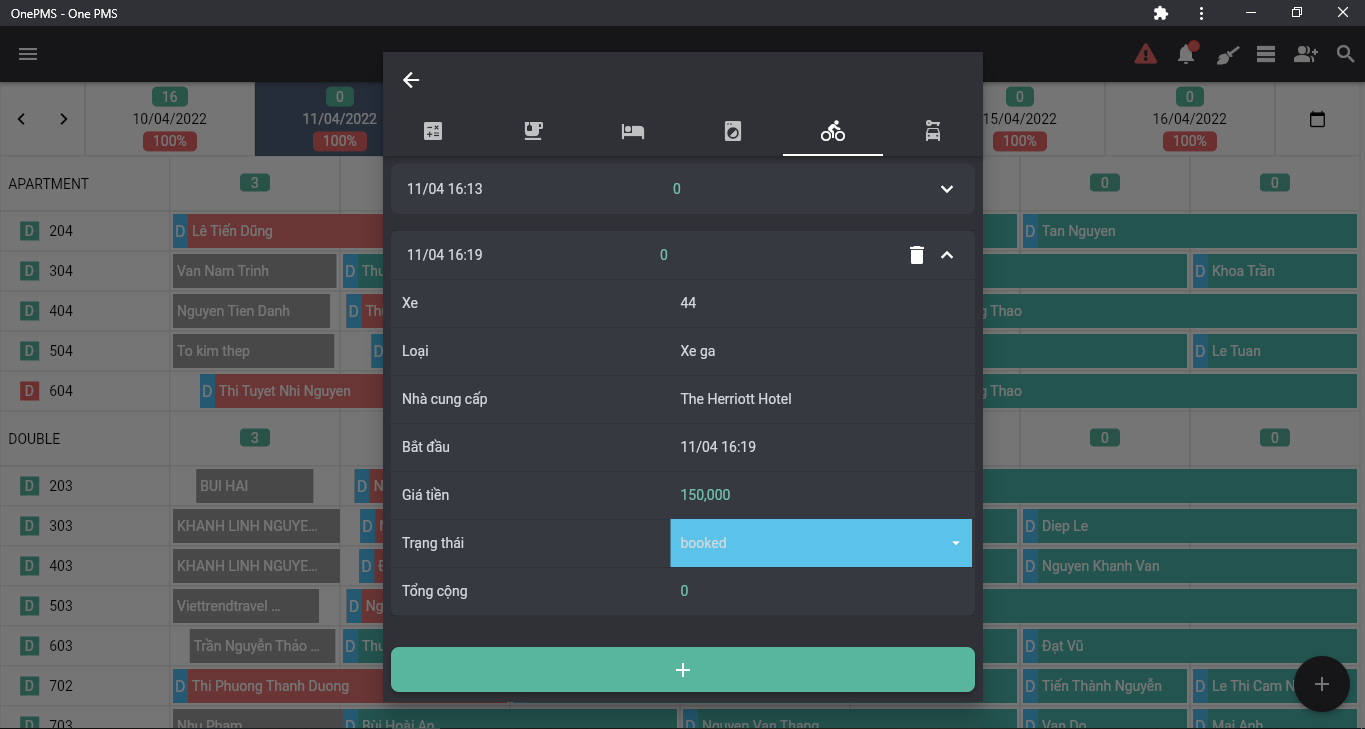Image resolution: width=1365 pixels, height=729 pixels.
Task: Open Van Nam Trinh booking
Action: tap(254, 271)
